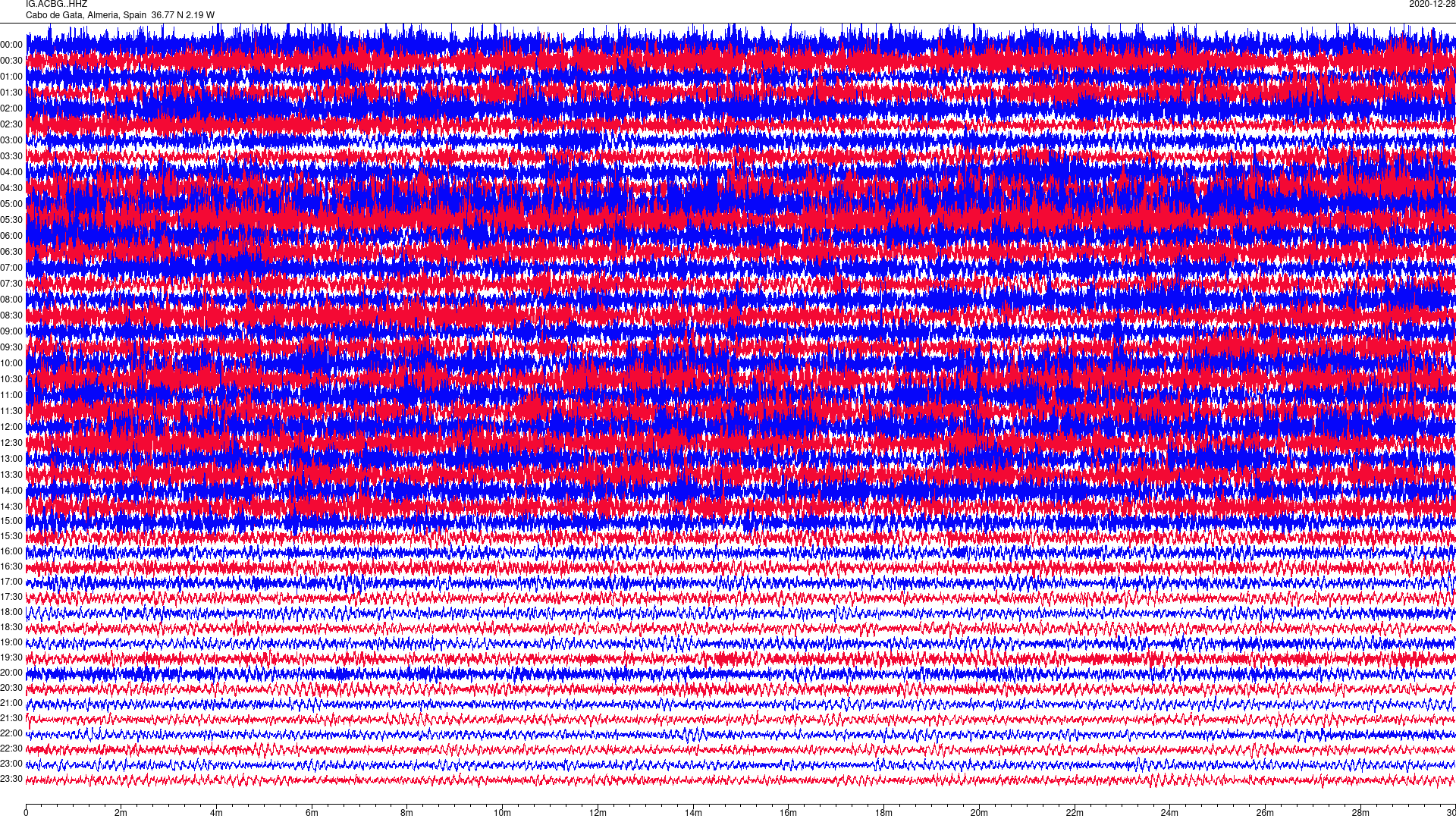Viewport: 1456px width, 819px height.
Task: Select the 21:00 time label
Action: pos(11,703)
